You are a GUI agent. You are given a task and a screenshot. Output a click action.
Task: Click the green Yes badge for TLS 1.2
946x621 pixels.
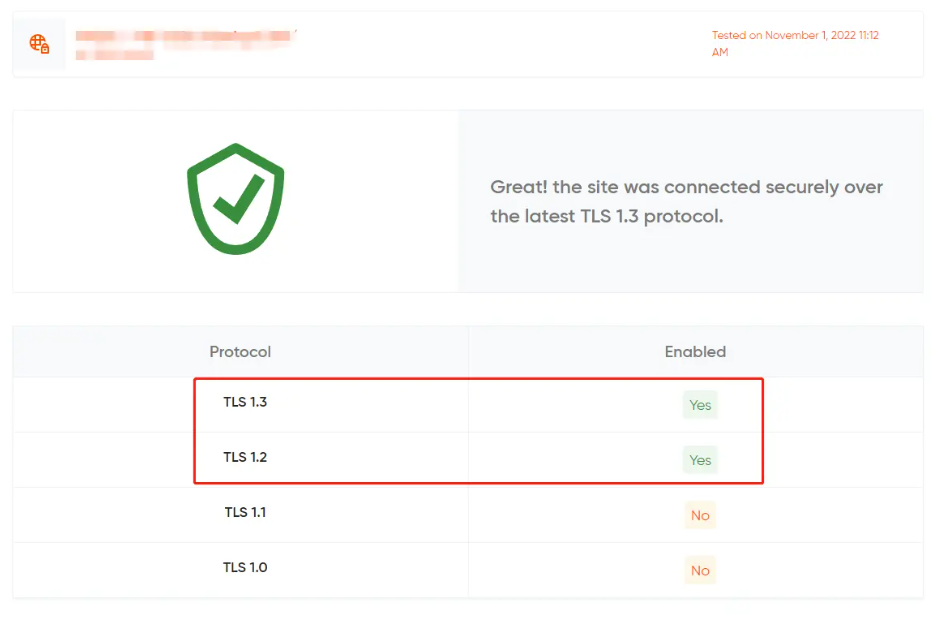click(700, 460)
